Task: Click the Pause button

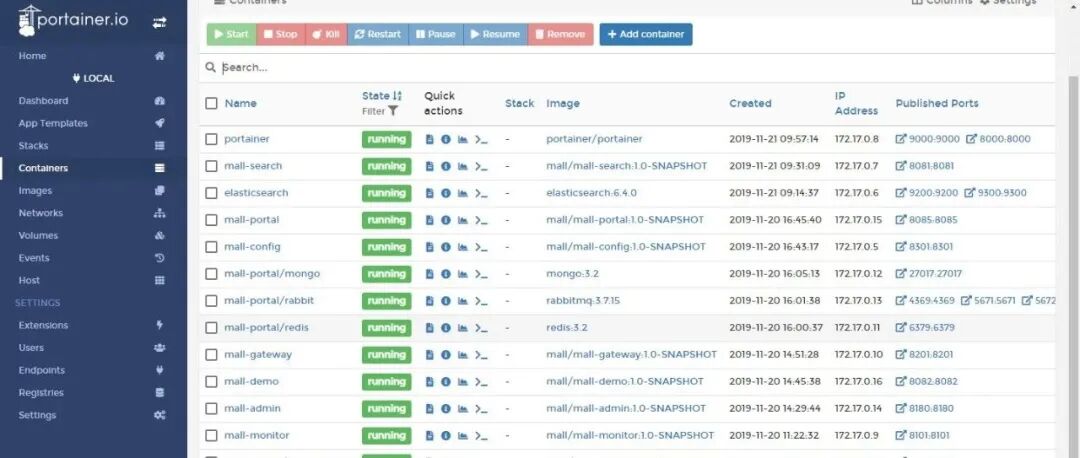Action: click(x=436, y=34)
